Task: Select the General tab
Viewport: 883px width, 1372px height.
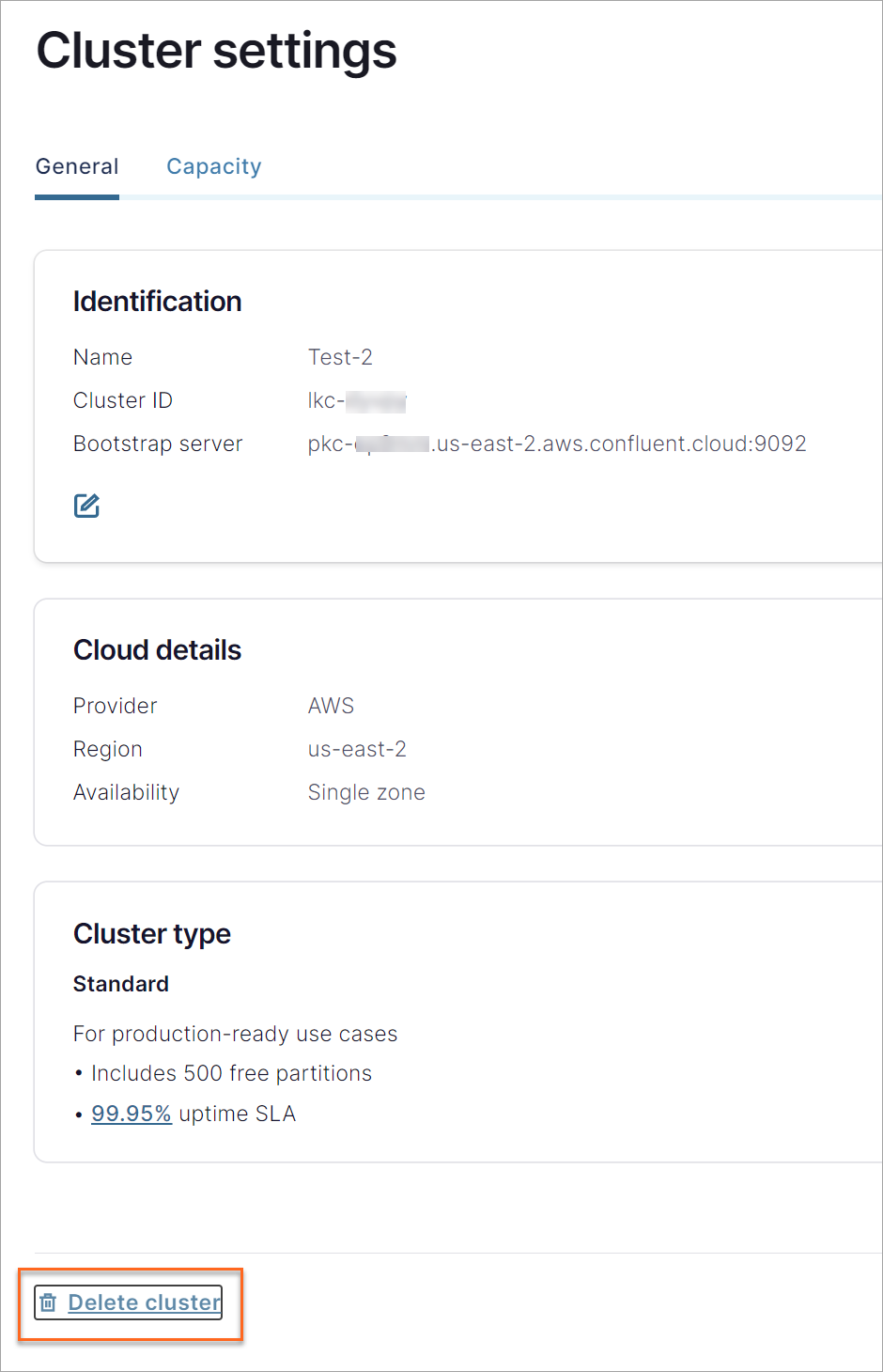Action: tap(76, 166)
